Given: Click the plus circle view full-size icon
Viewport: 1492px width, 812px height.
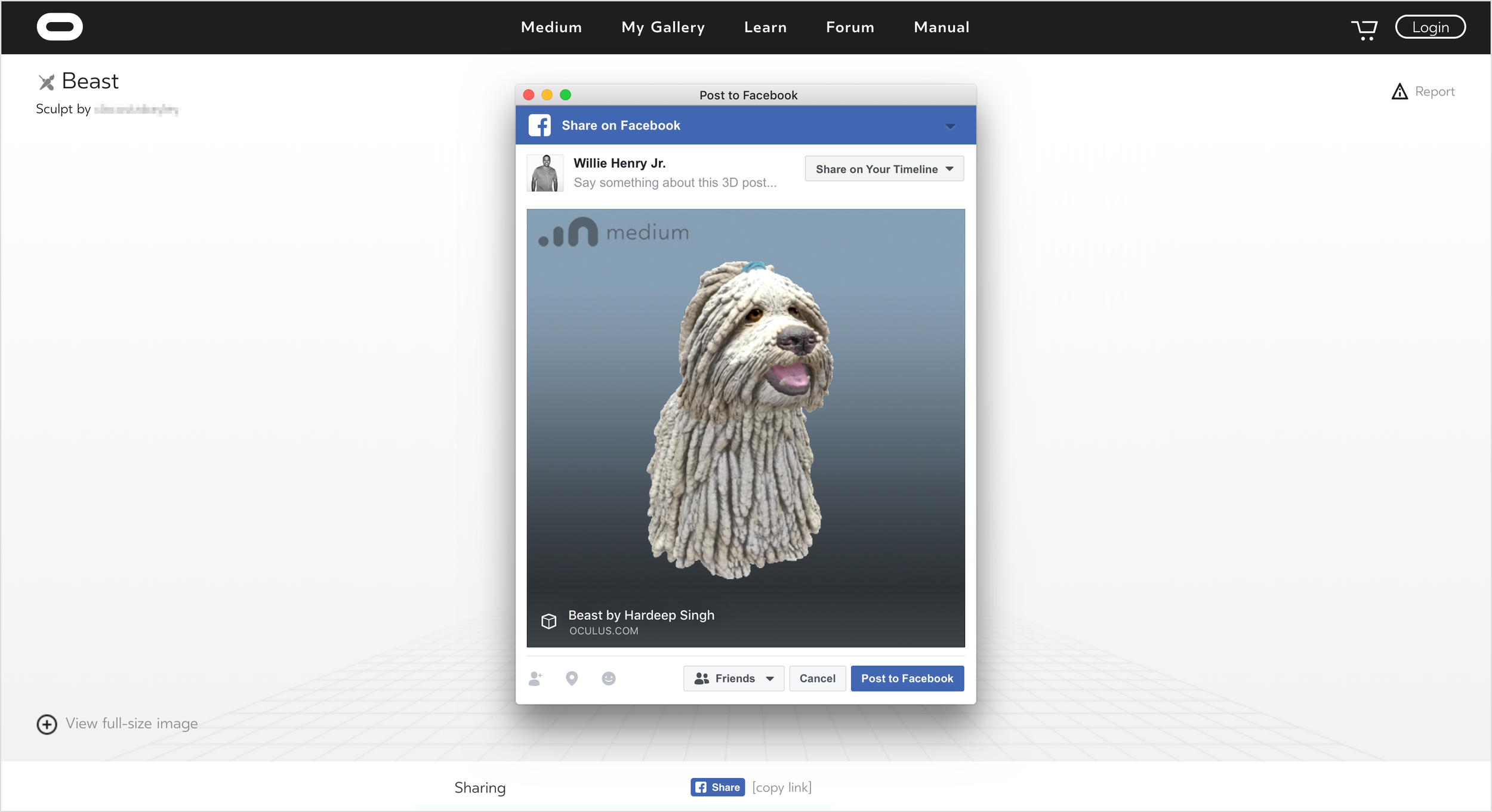Looking at the screenshot, I should tap(47, 724).
